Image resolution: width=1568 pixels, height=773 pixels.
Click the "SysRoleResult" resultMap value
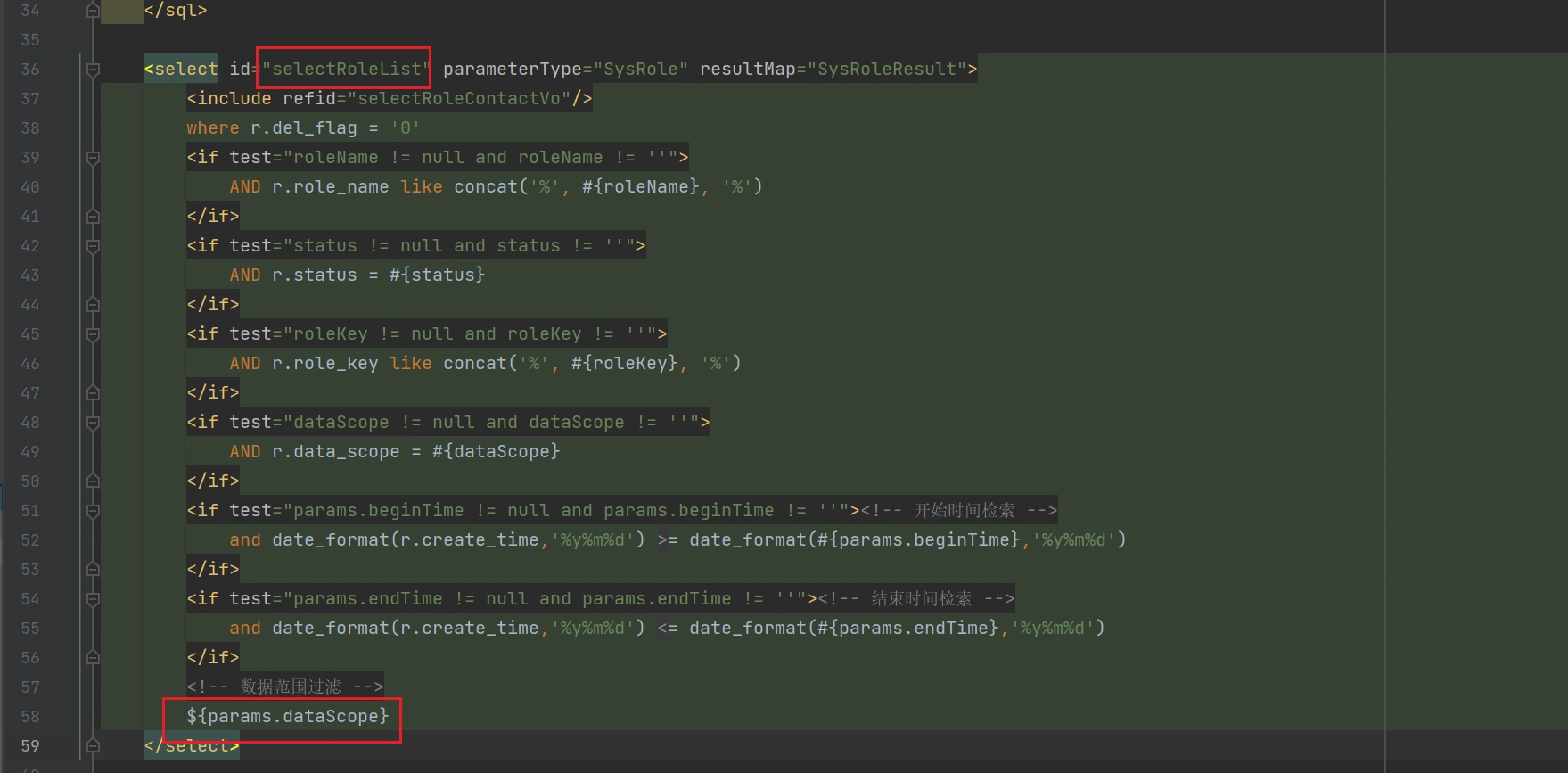887,69
